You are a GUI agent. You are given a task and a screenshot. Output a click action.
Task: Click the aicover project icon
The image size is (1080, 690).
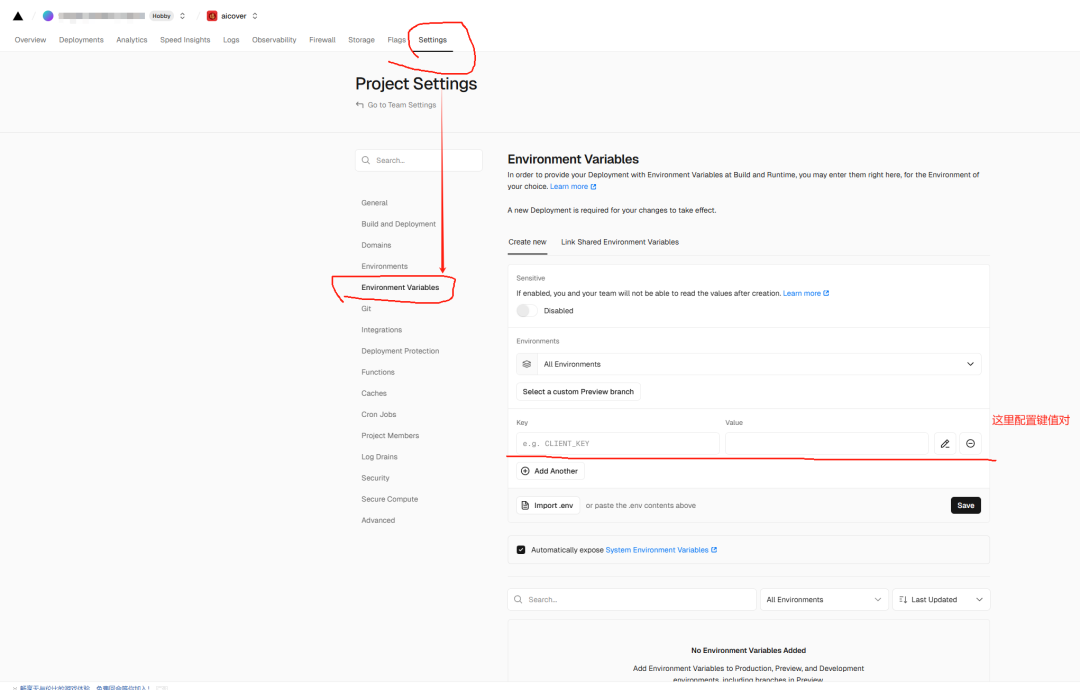(212, 16)
